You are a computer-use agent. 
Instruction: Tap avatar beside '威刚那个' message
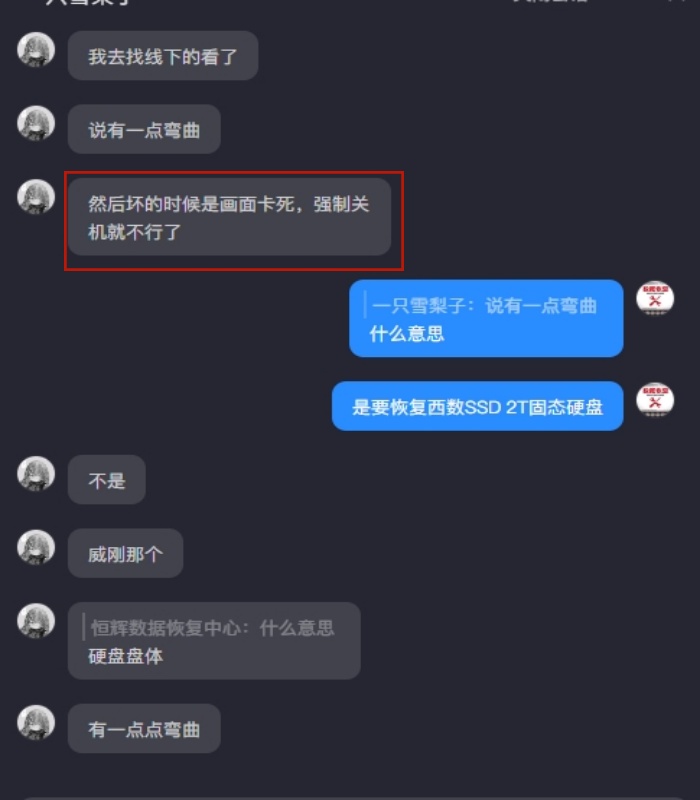click(36, 548)
